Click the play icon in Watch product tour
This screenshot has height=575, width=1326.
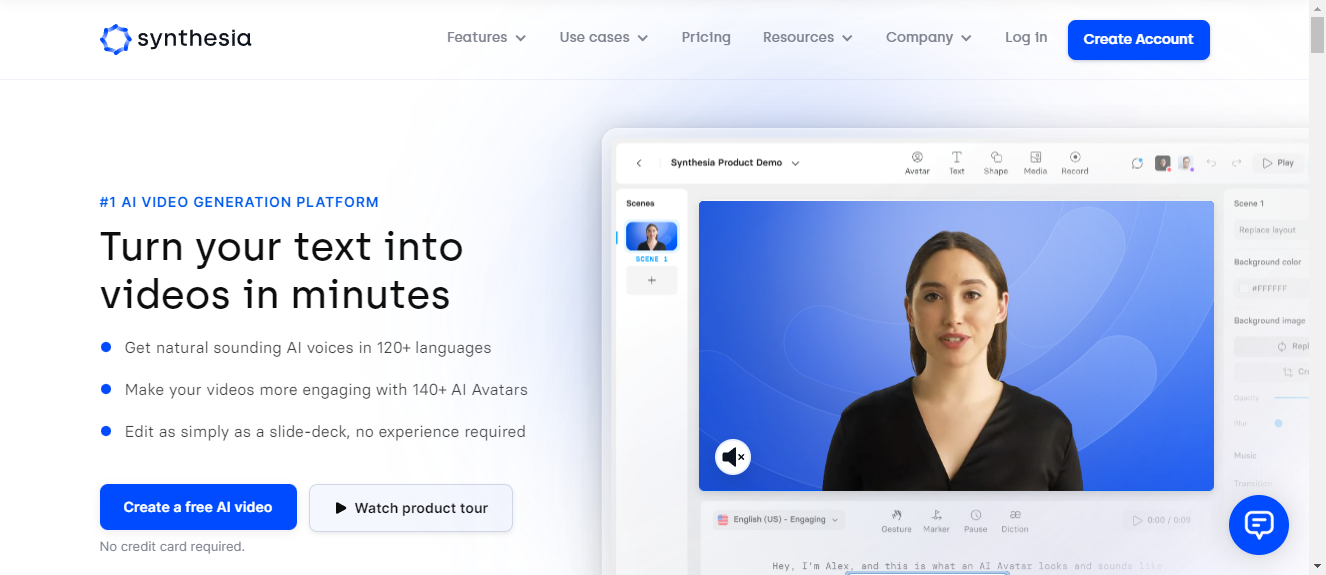[x=341, y=508]
